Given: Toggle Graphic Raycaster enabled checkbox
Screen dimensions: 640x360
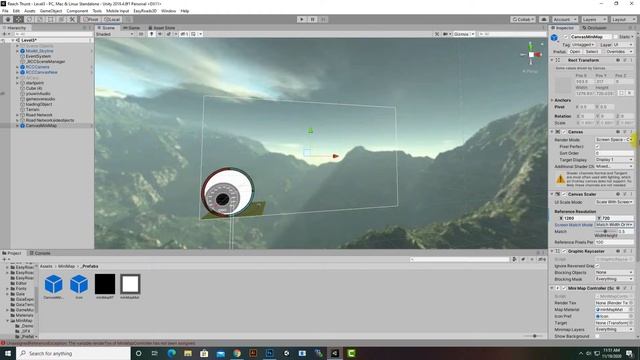Looking at the screenshot, I should [x=564, y=251].
